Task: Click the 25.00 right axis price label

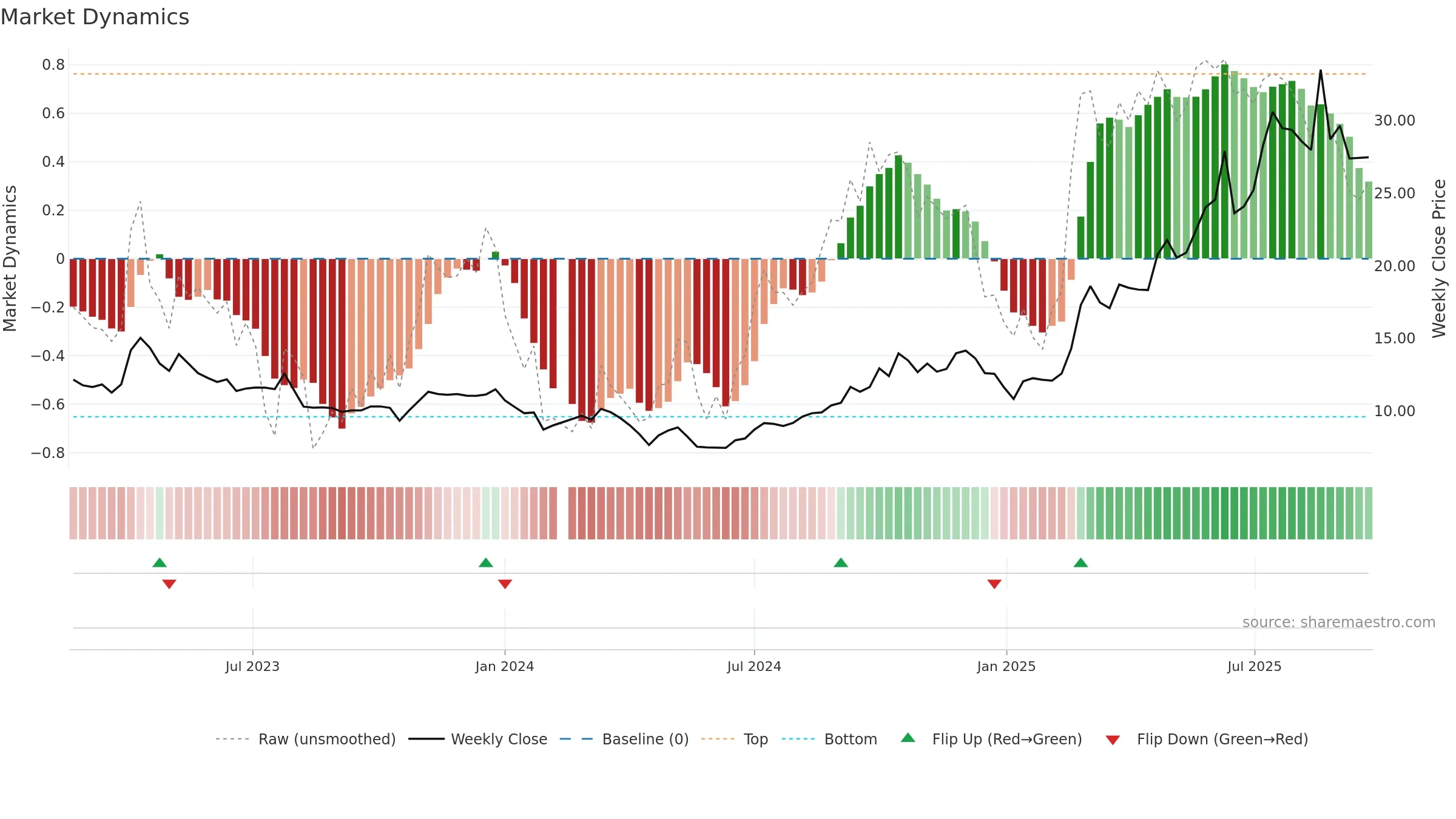Action: pos(1395,194)
